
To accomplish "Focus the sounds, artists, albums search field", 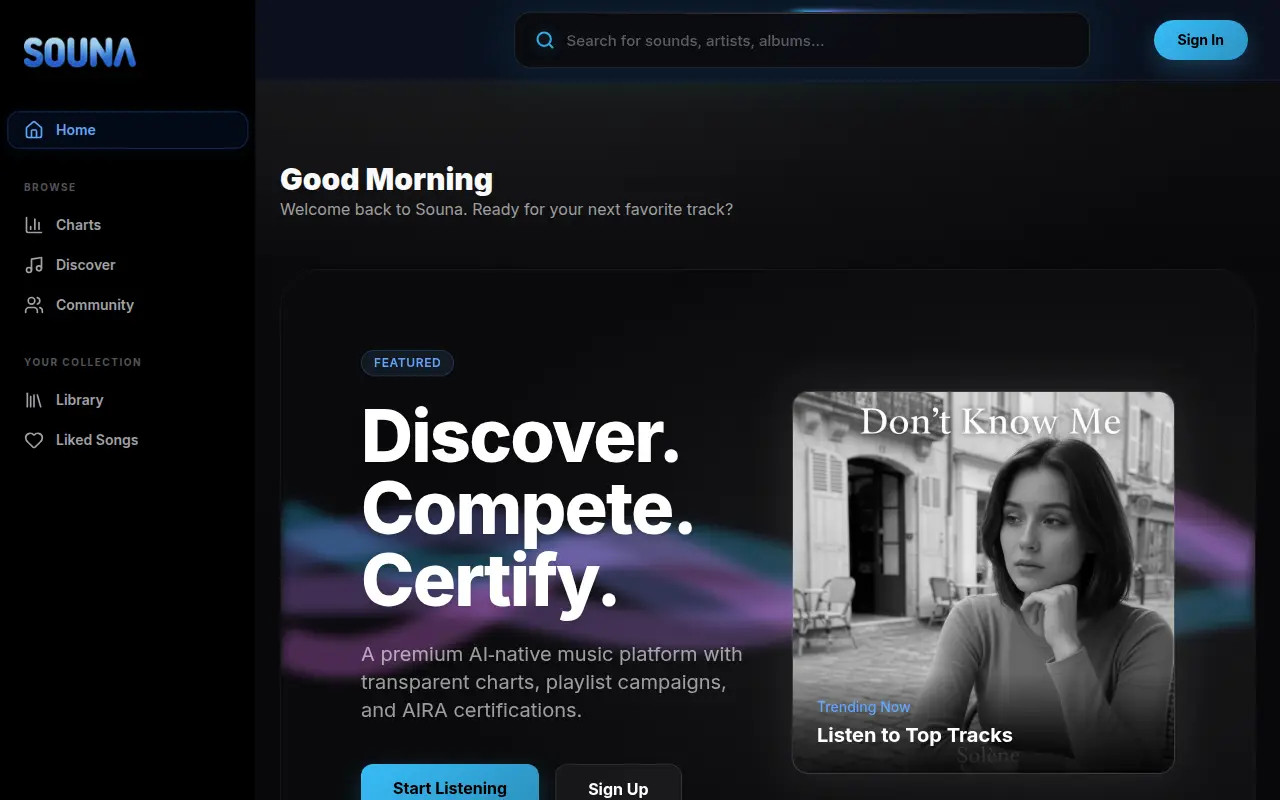I will [802, 41].
